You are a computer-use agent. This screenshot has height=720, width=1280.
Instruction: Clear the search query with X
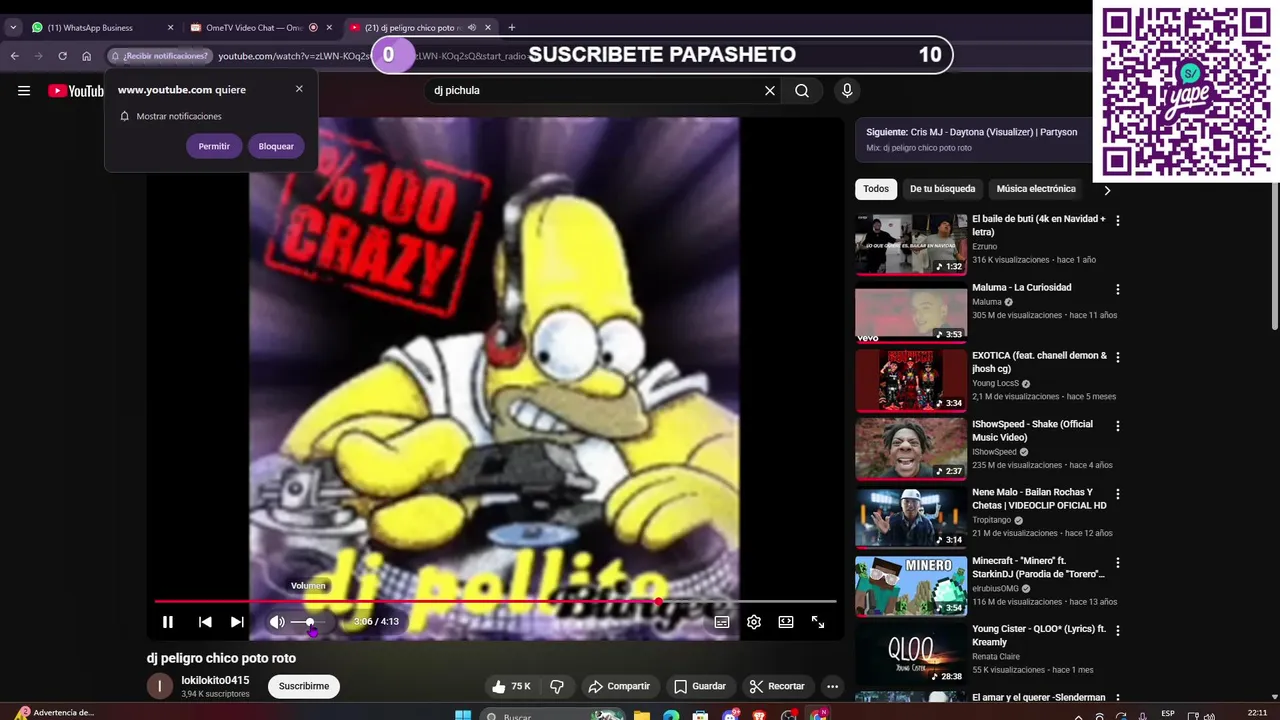pos(770,90)
